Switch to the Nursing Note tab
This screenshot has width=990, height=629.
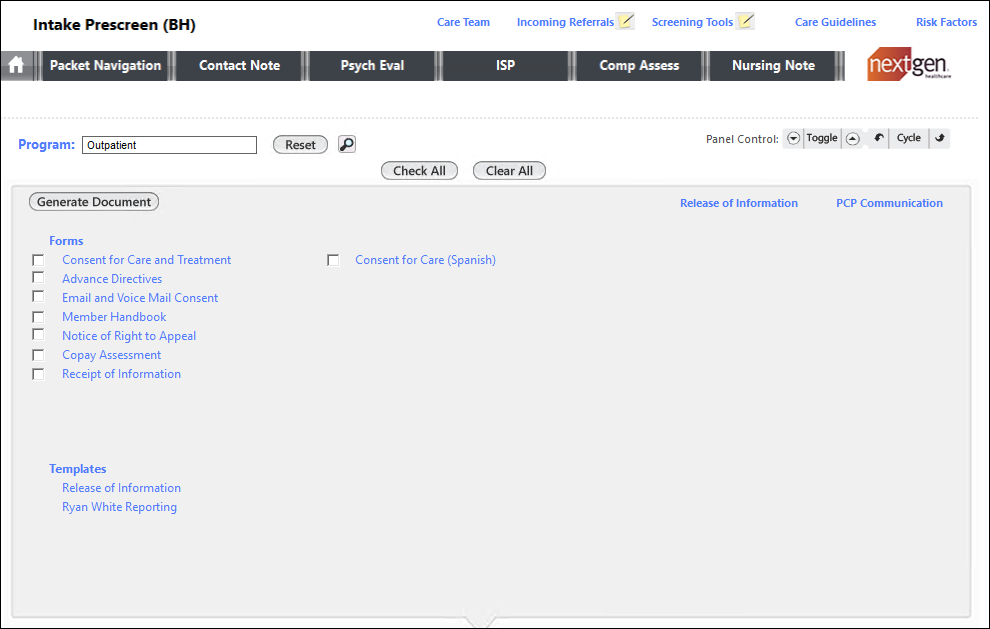[773, 66]
